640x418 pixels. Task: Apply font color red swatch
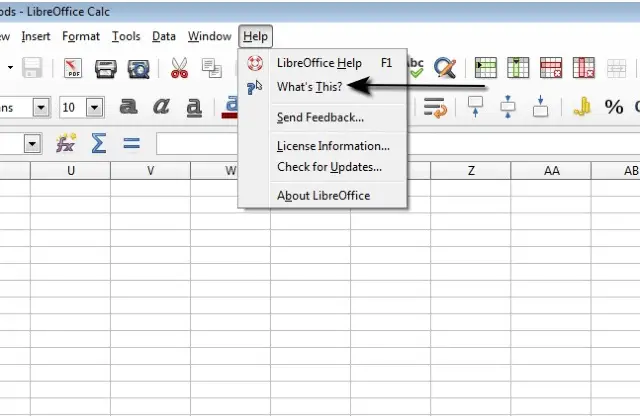click(230, 116)
